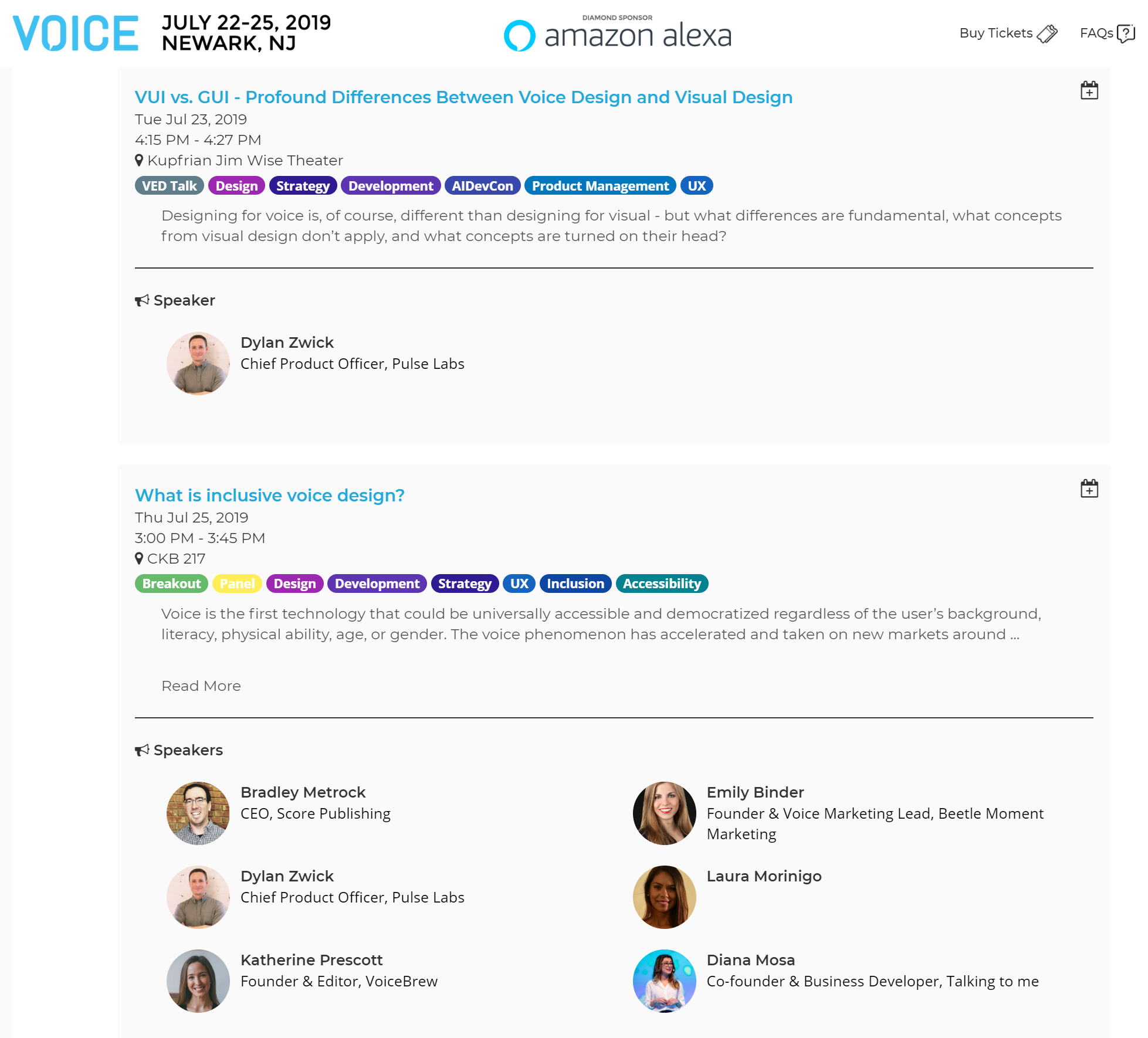Open Emily Binder's speaker profile name
The height and width of the screenshot is (1038, 1148).
coord(755,792)
